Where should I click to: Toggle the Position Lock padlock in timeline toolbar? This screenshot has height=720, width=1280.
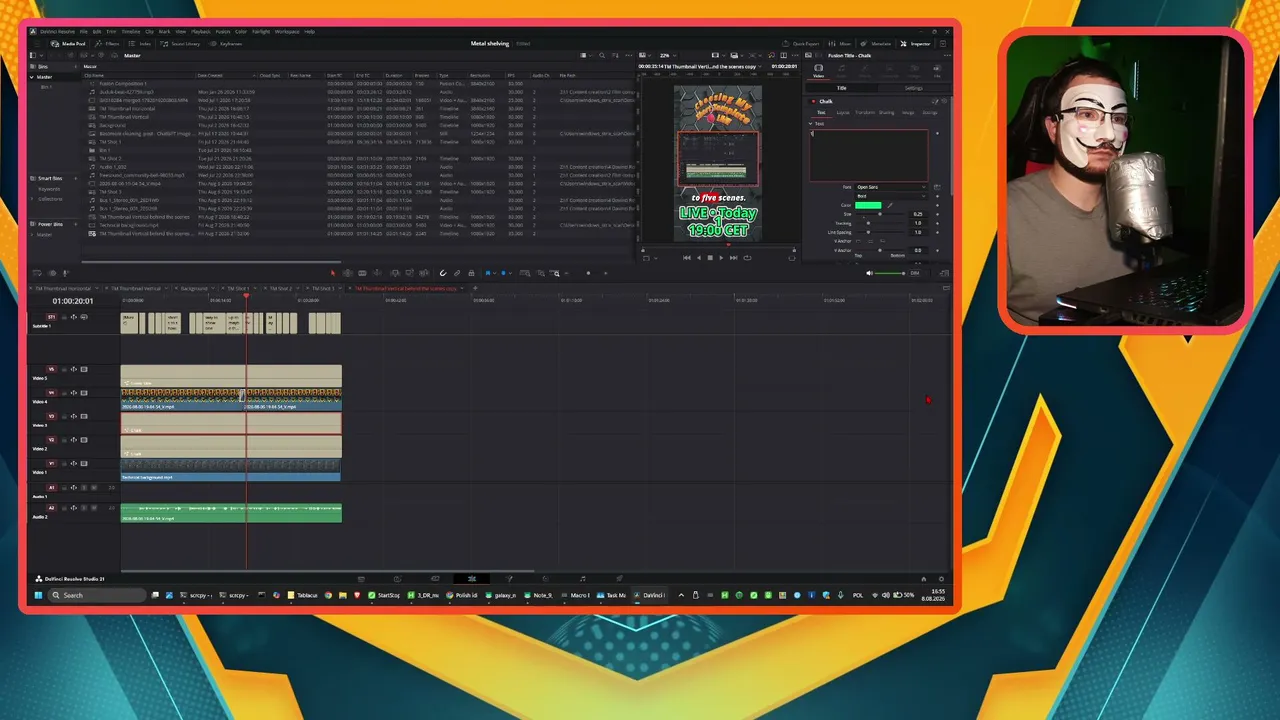pyautogui.click(x=471, y=273)
